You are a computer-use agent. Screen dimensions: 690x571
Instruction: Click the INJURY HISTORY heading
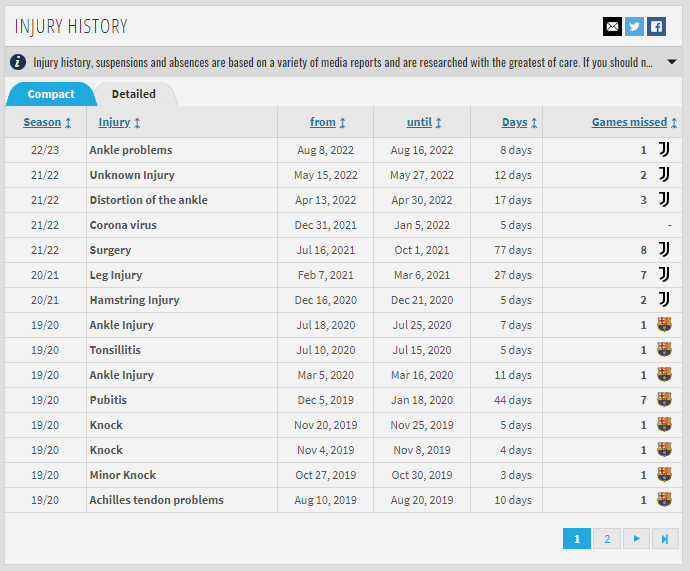click(71, 26)
